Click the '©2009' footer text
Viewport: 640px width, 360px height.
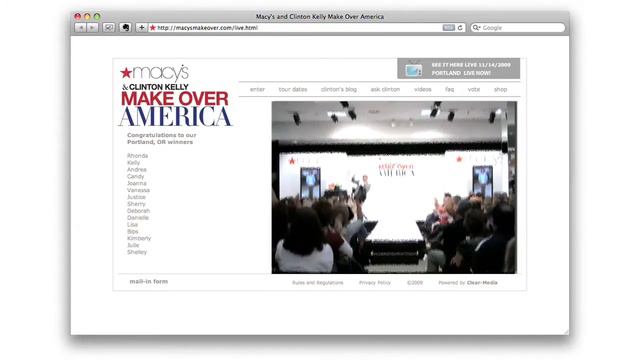415,282
